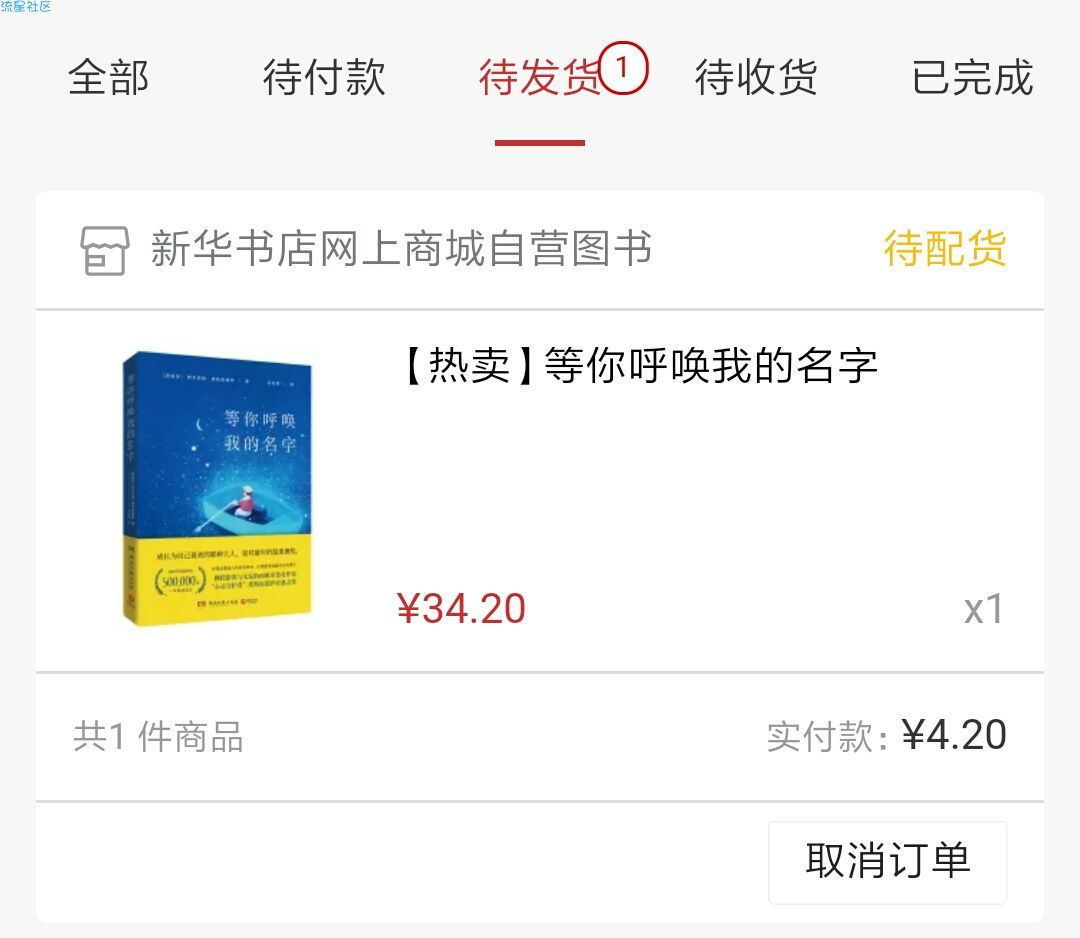Go to the 待收货 tab
This screenshot has width=1080, height=938.
(756, 77)
